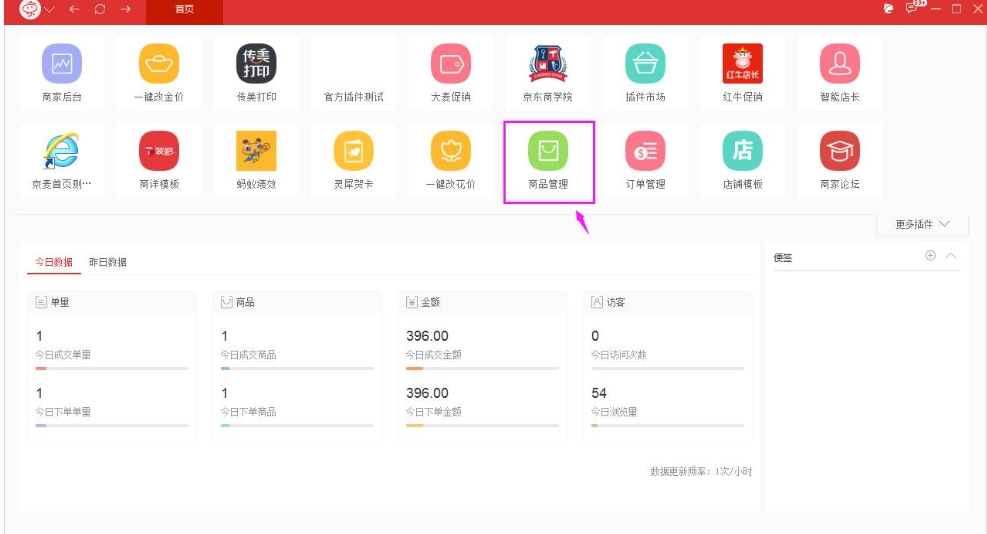Select the 今日数据 tab
Screen dimensions: 987x534
tap(54, 262)
